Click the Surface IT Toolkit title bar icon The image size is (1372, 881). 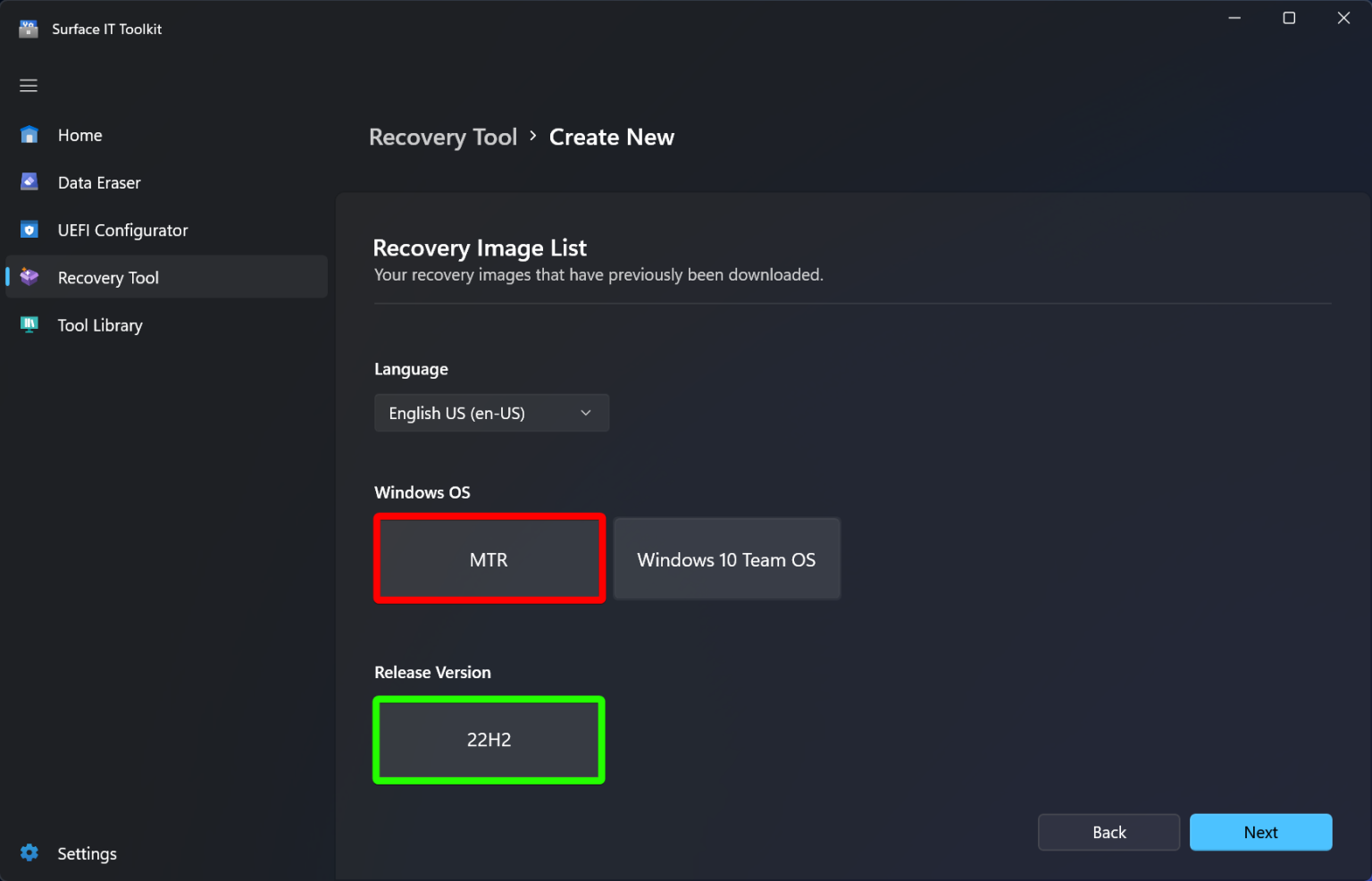pos(28,28)
